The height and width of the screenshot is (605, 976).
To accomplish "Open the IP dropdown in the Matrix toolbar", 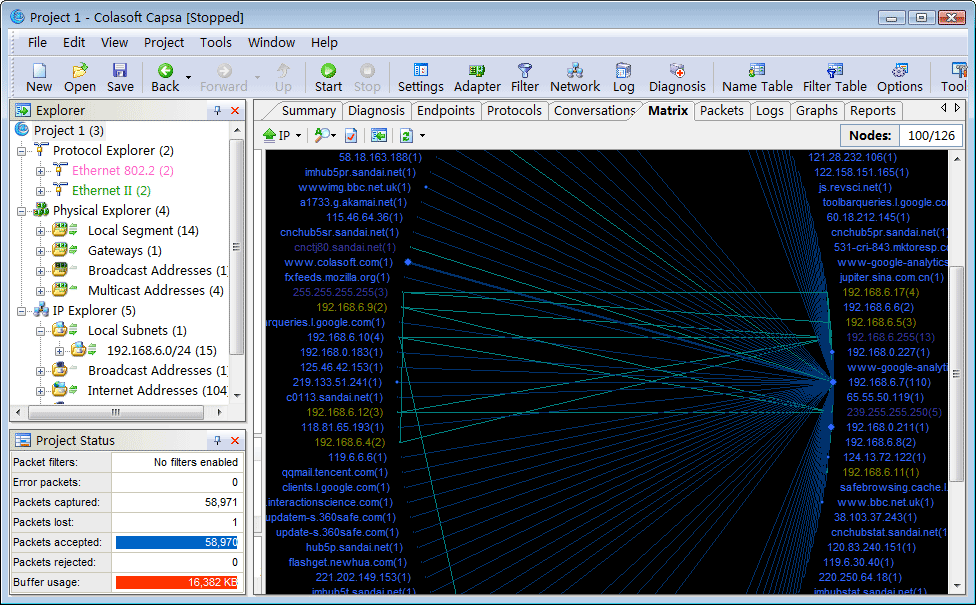I will coord(298,135).
